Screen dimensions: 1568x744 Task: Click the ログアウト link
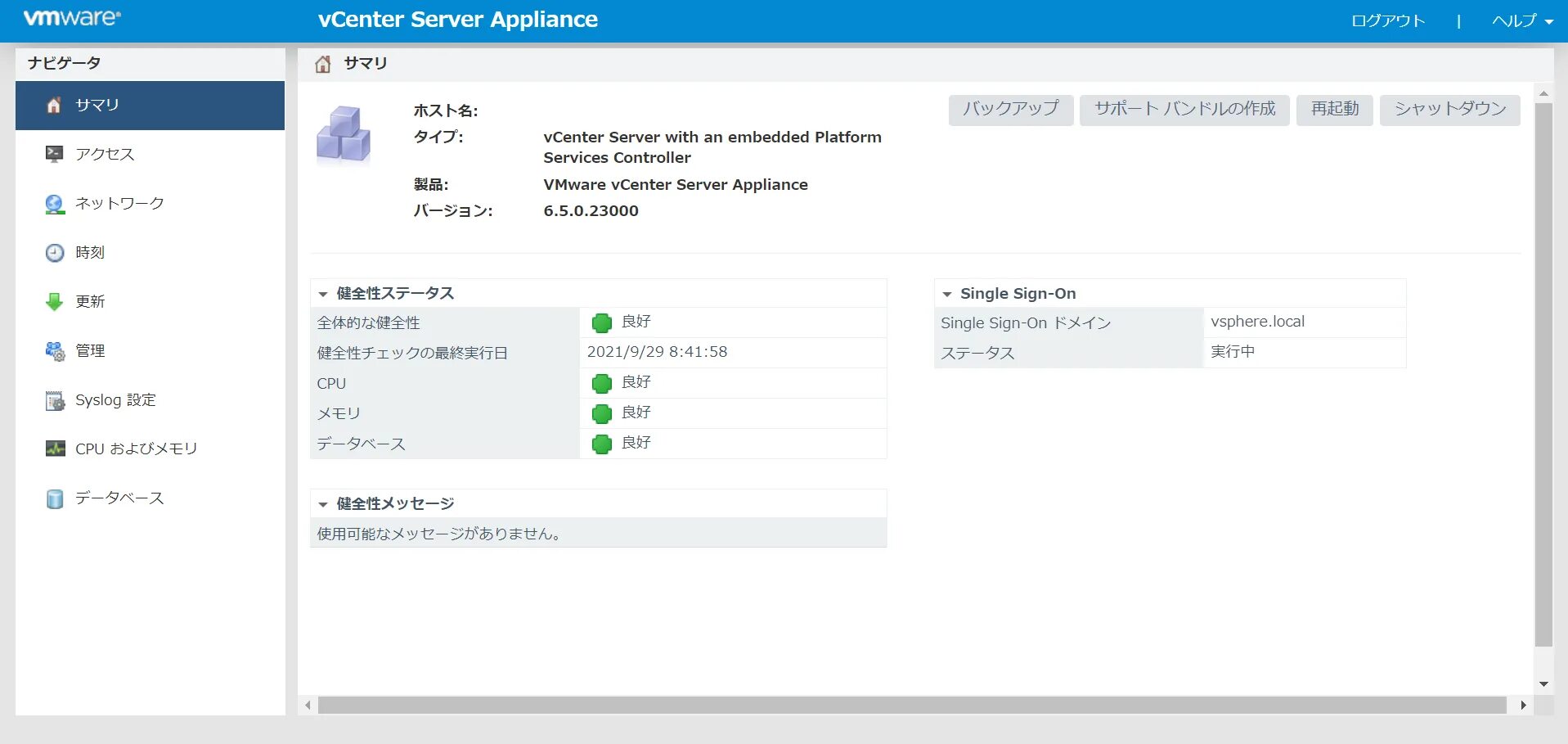[x=1387, y=21]
